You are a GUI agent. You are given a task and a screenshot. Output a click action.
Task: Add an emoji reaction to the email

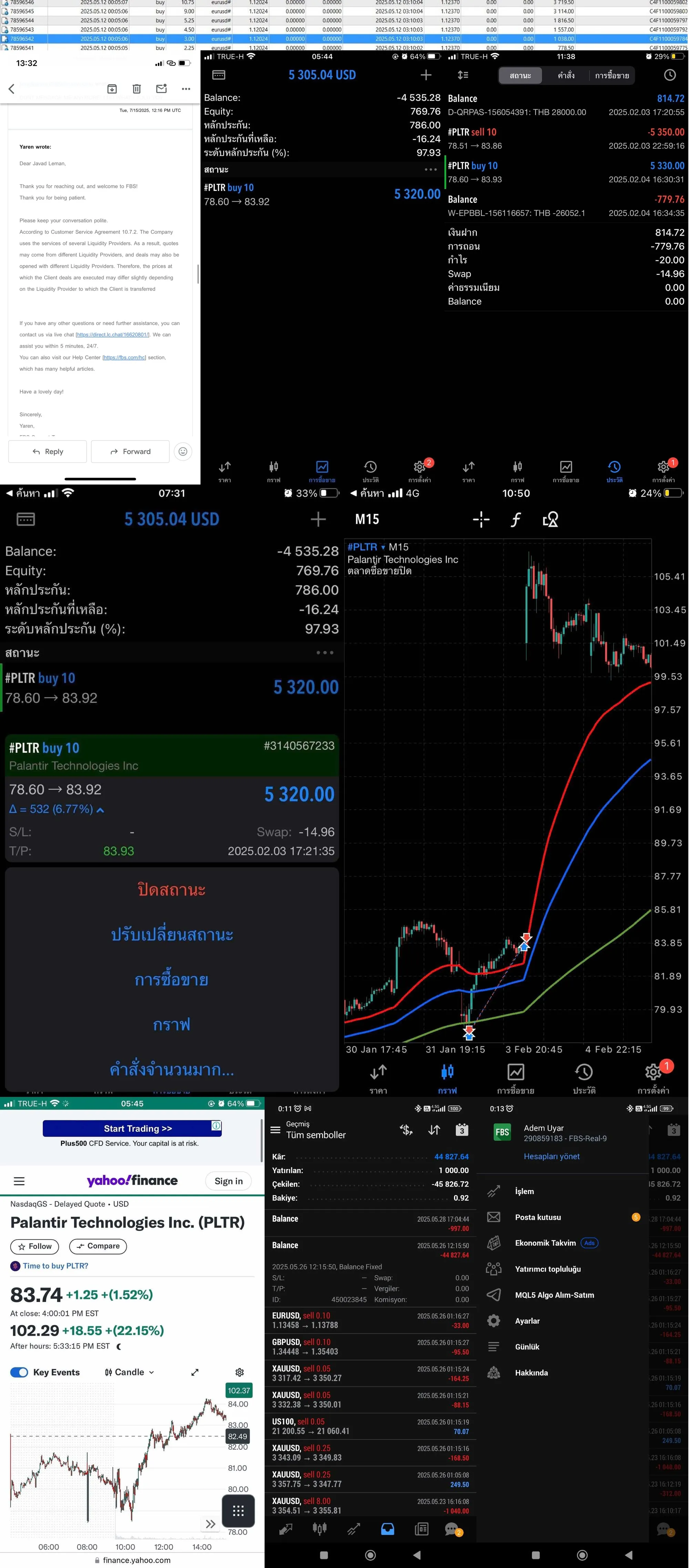183,452
